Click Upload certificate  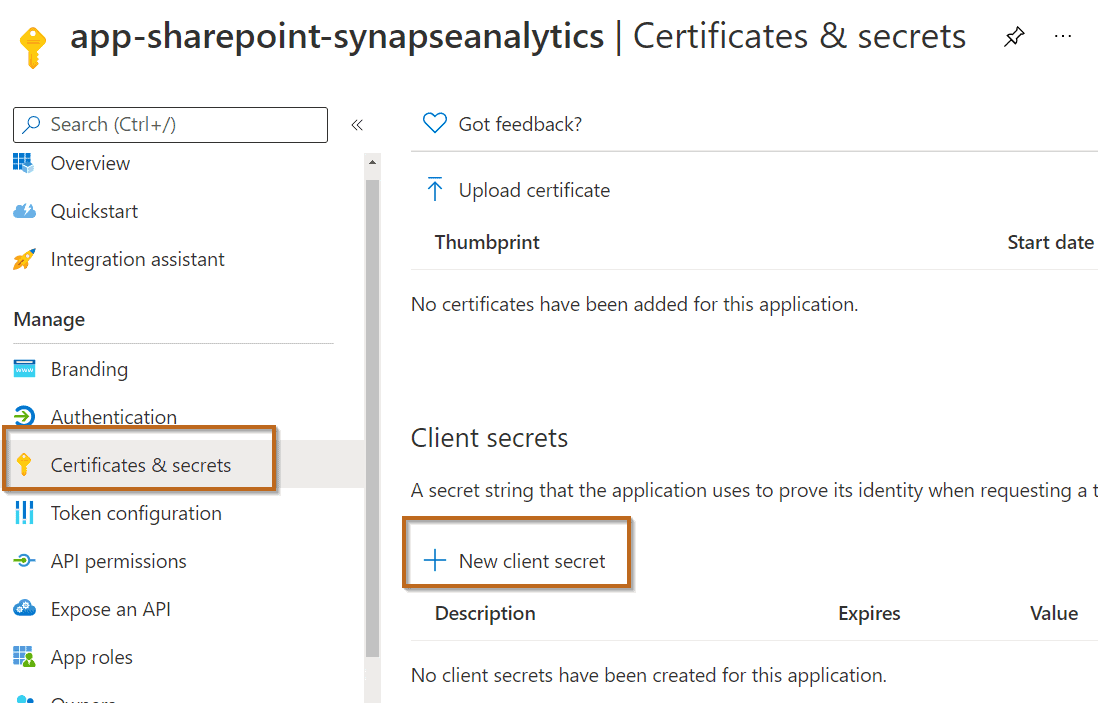pyautogui.click(x=534, y=190)
